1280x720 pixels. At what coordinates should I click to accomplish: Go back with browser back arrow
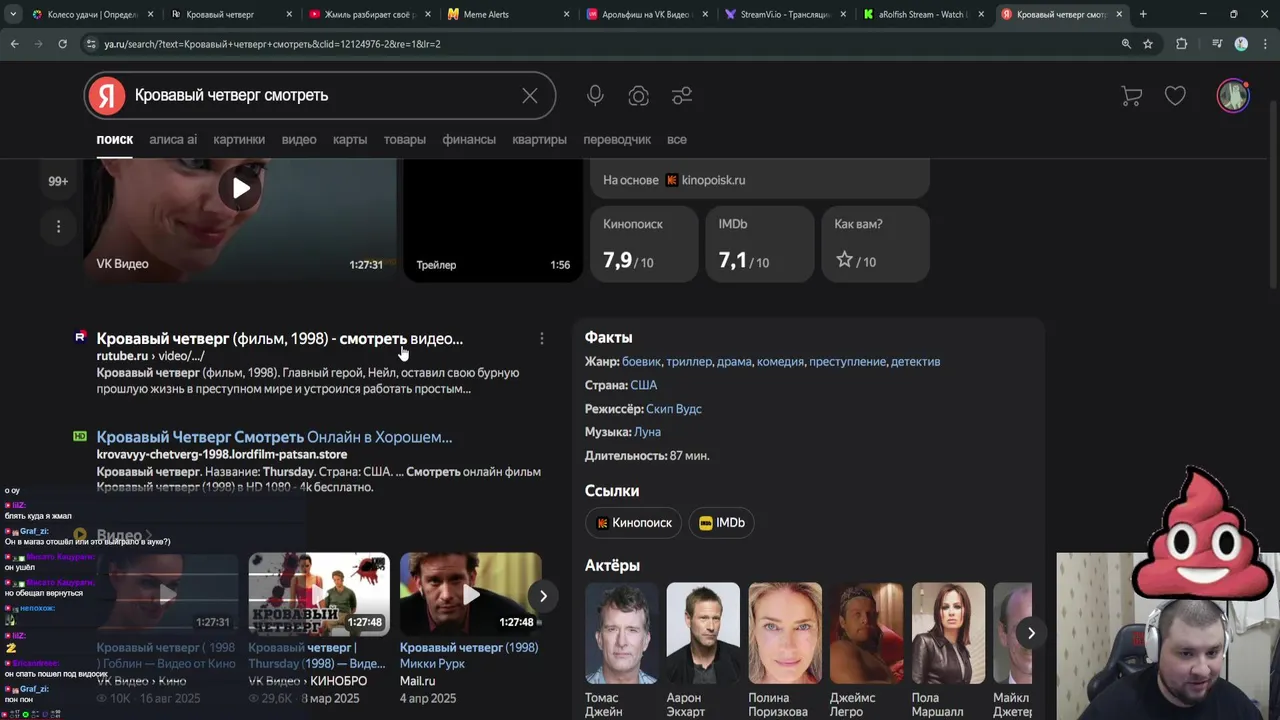14,44
